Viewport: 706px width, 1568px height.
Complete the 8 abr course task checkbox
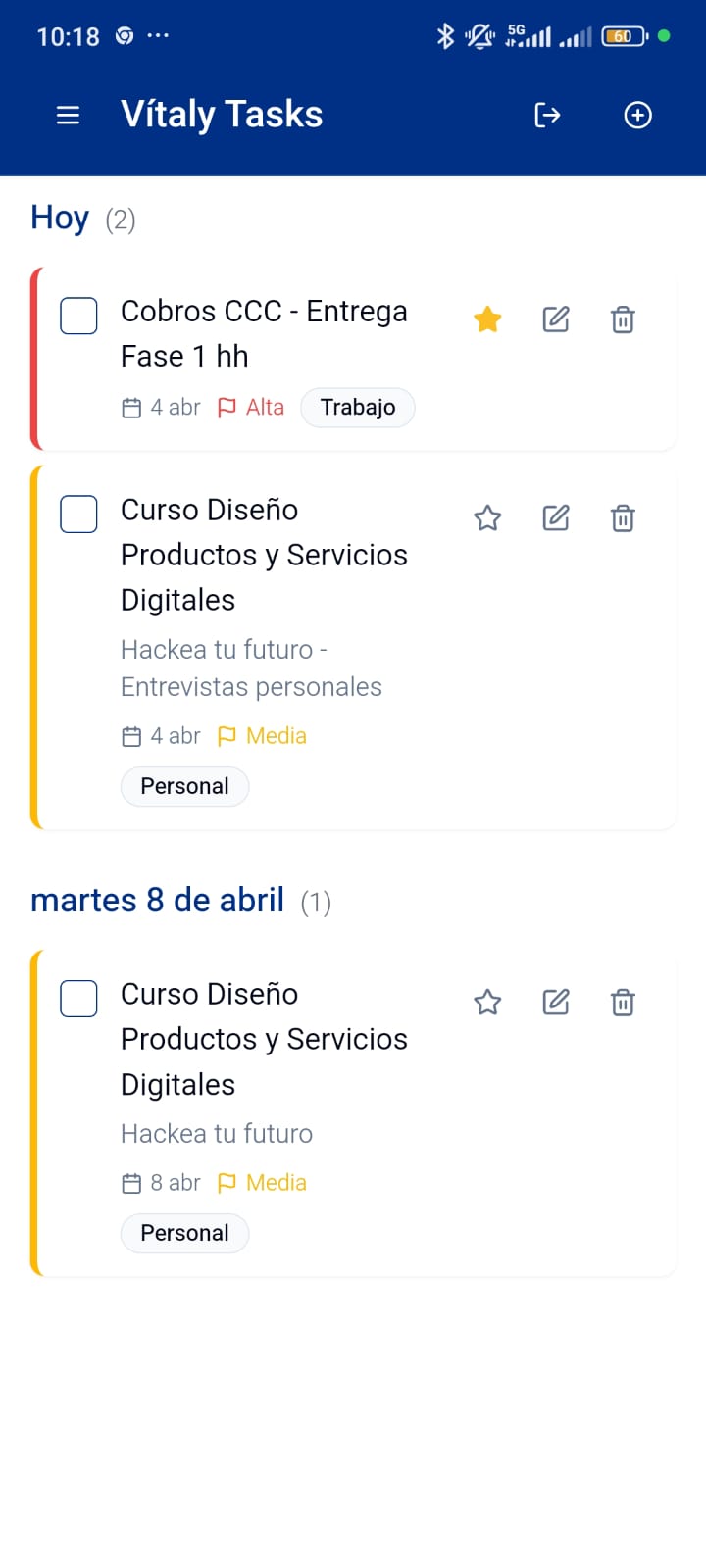(78, 999)
